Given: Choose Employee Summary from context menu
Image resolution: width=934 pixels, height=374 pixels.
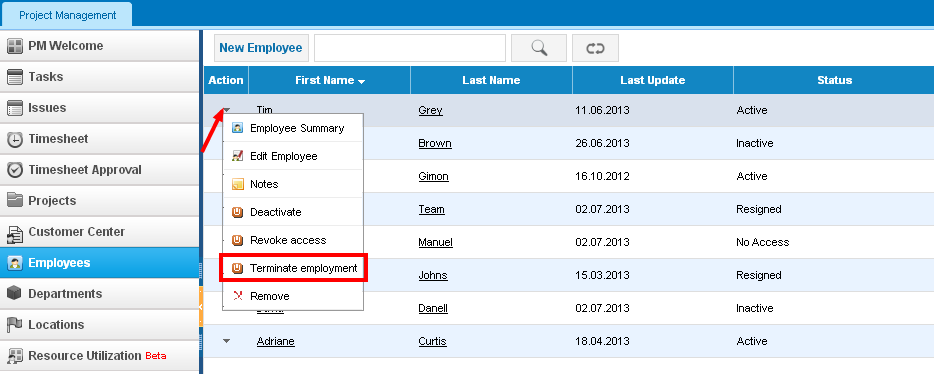Looking at the screenshot, I should coord(293,128).
